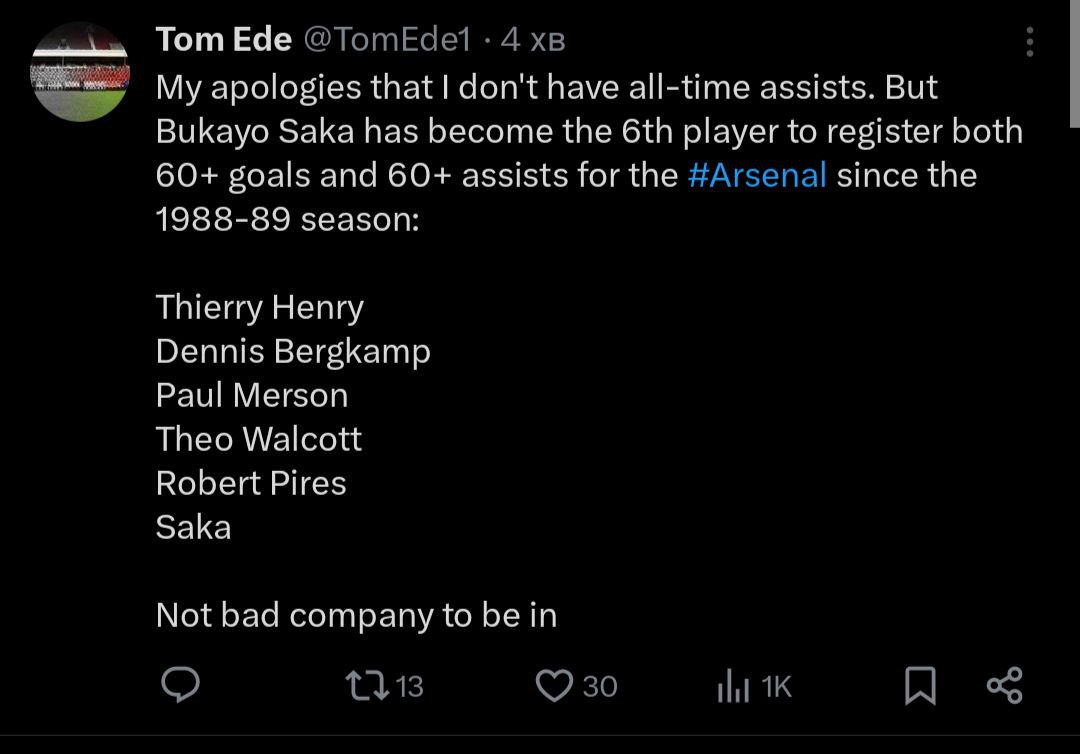Click the Dennis Bergkamp line

(293, 351)
